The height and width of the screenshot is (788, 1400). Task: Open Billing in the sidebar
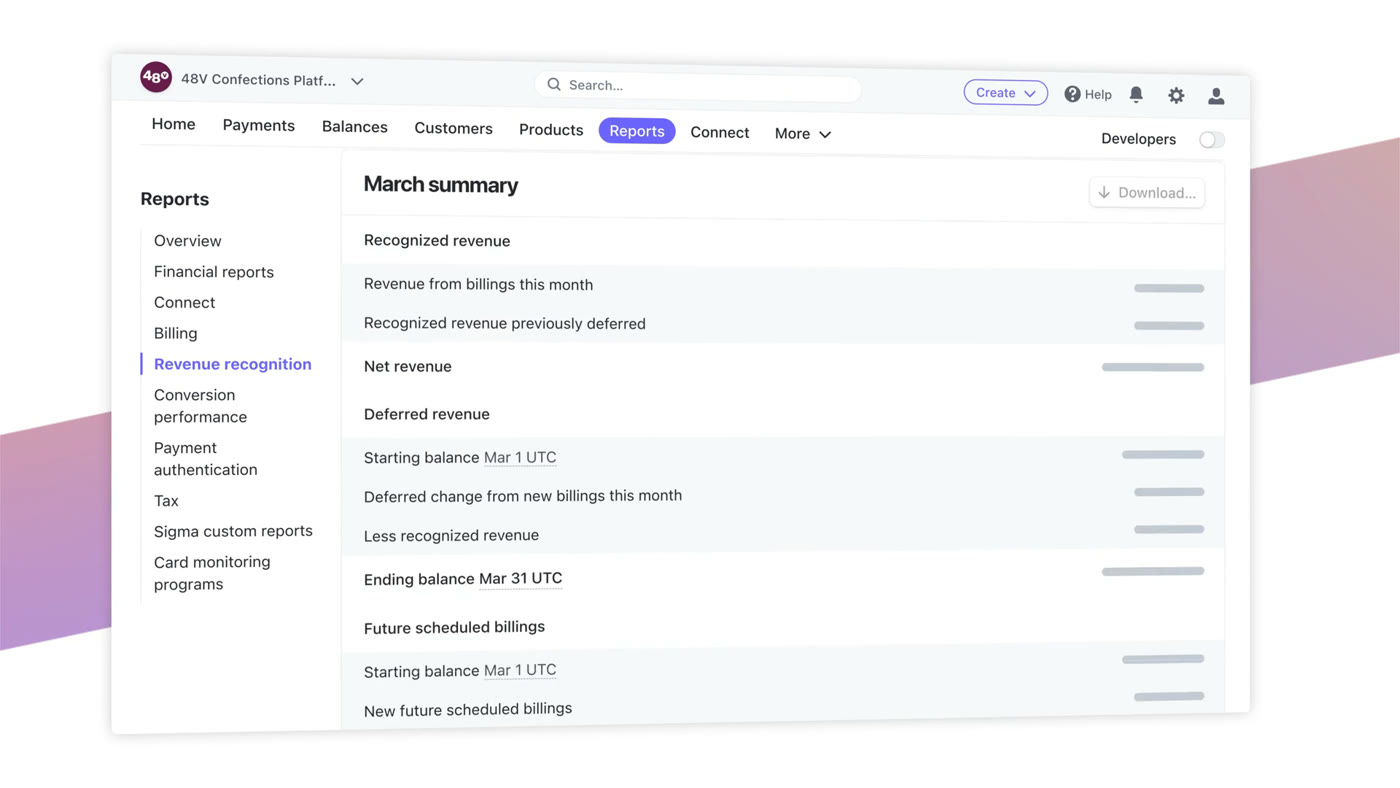point(175,334)
